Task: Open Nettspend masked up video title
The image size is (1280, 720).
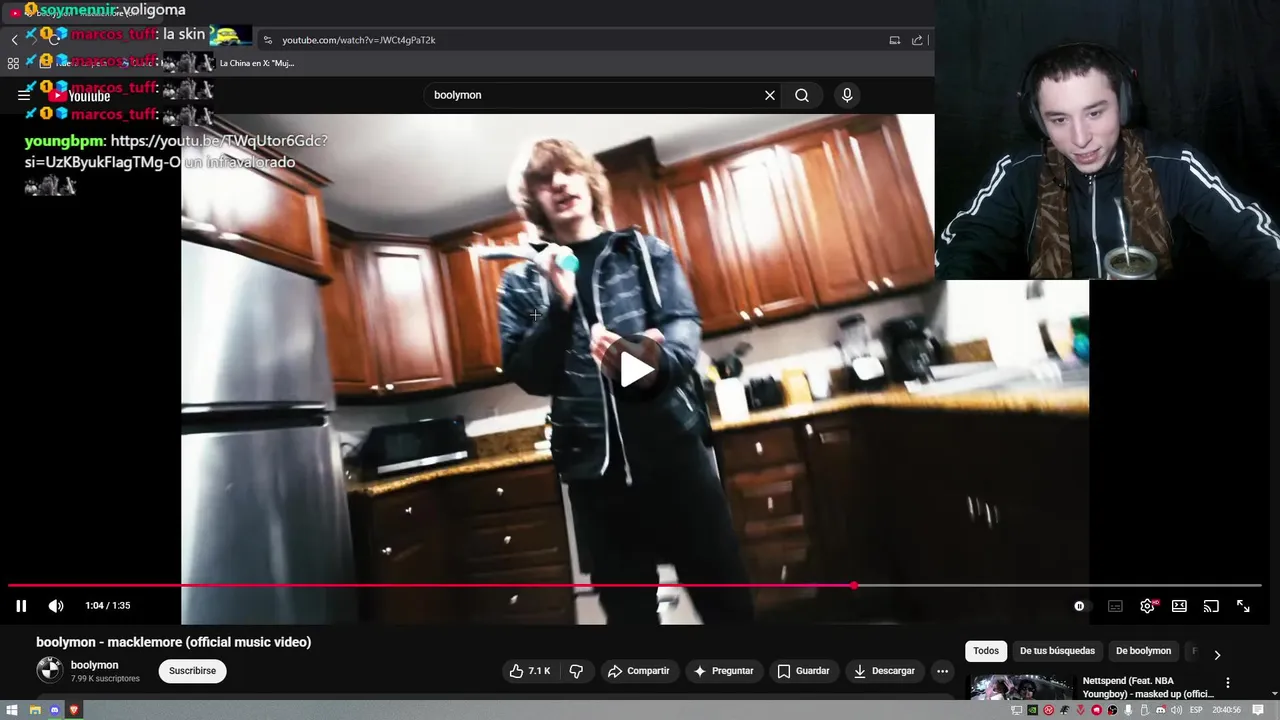Action: coord(1148,688)
